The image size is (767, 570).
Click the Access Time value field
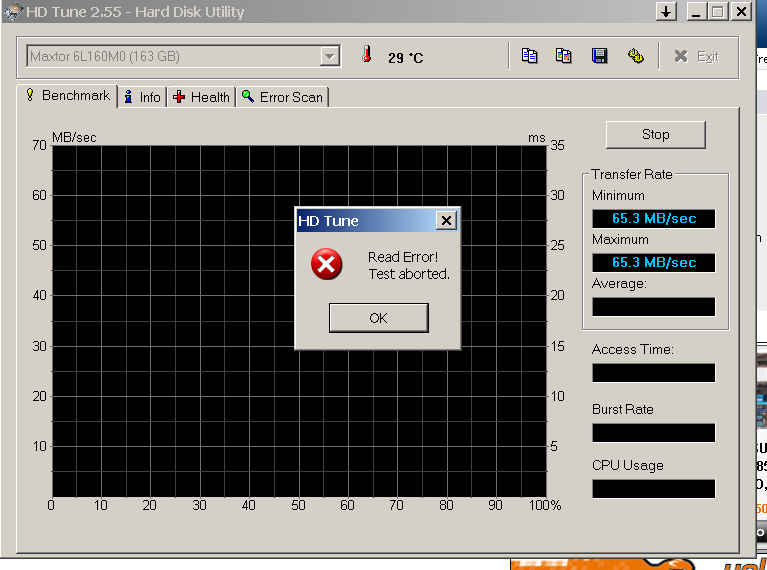point(654,373)
